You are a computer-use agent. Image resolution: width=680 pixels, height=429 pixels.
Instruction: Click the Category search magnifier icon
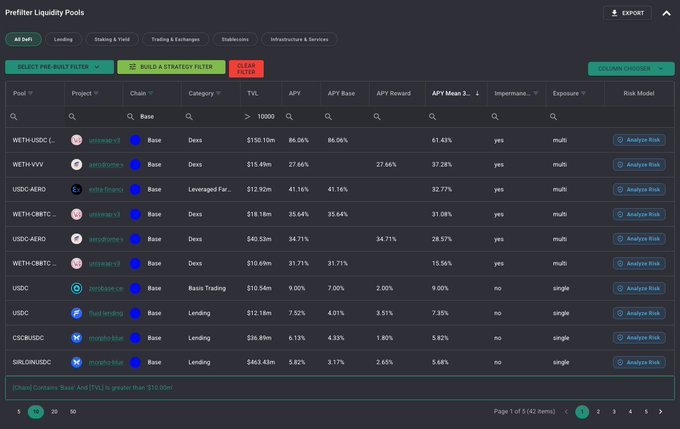pyautogui.click(x=189, y=117)
